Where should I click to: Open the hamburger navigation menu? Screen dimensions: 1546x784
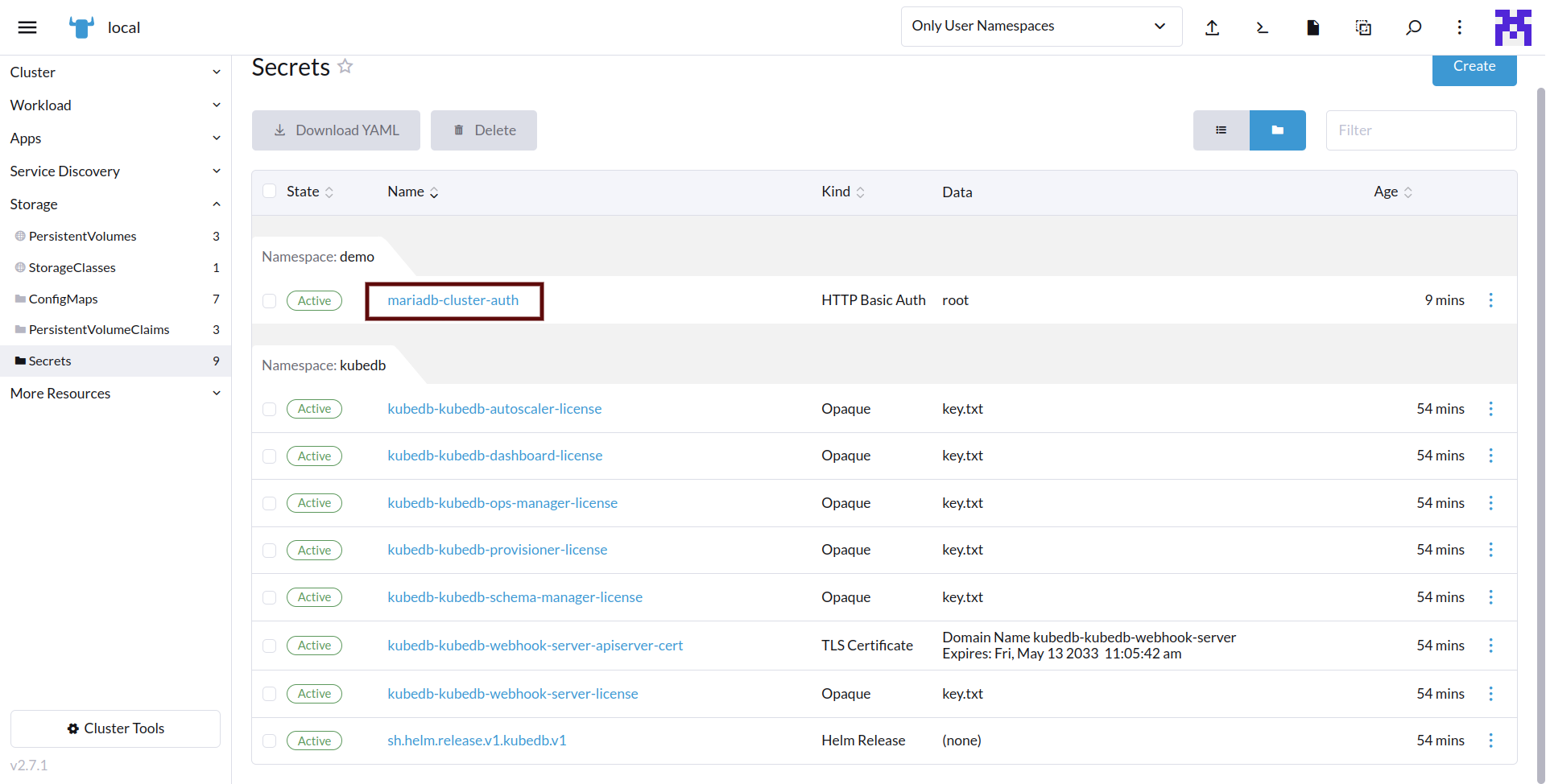tap(27, 27)
